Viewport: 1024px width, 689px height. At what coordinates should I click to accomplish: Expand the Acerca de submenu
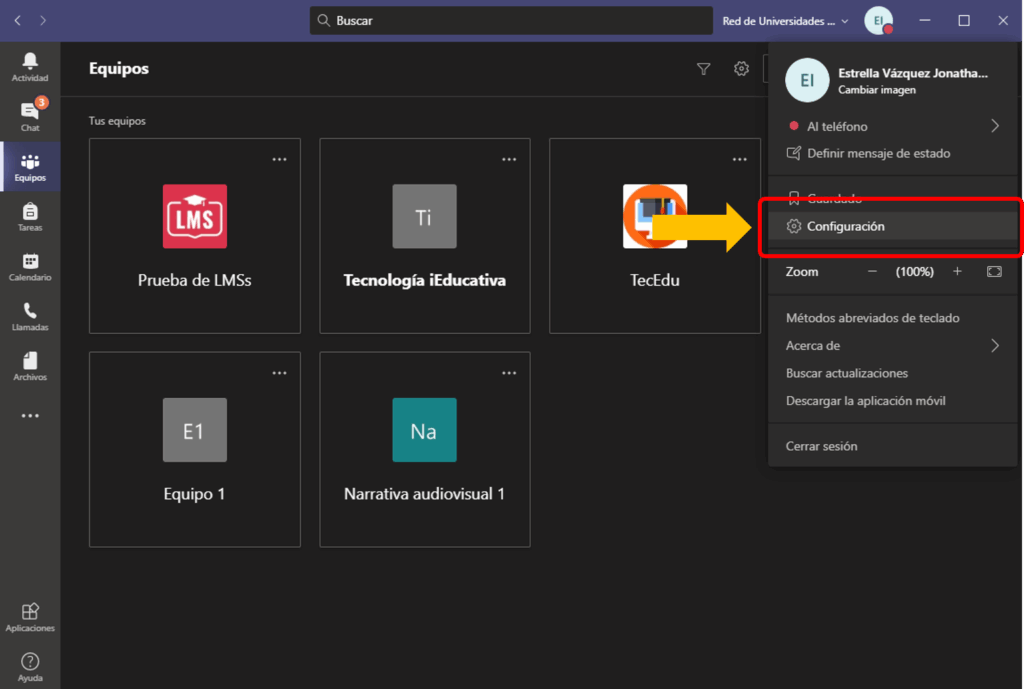(994, 346)
